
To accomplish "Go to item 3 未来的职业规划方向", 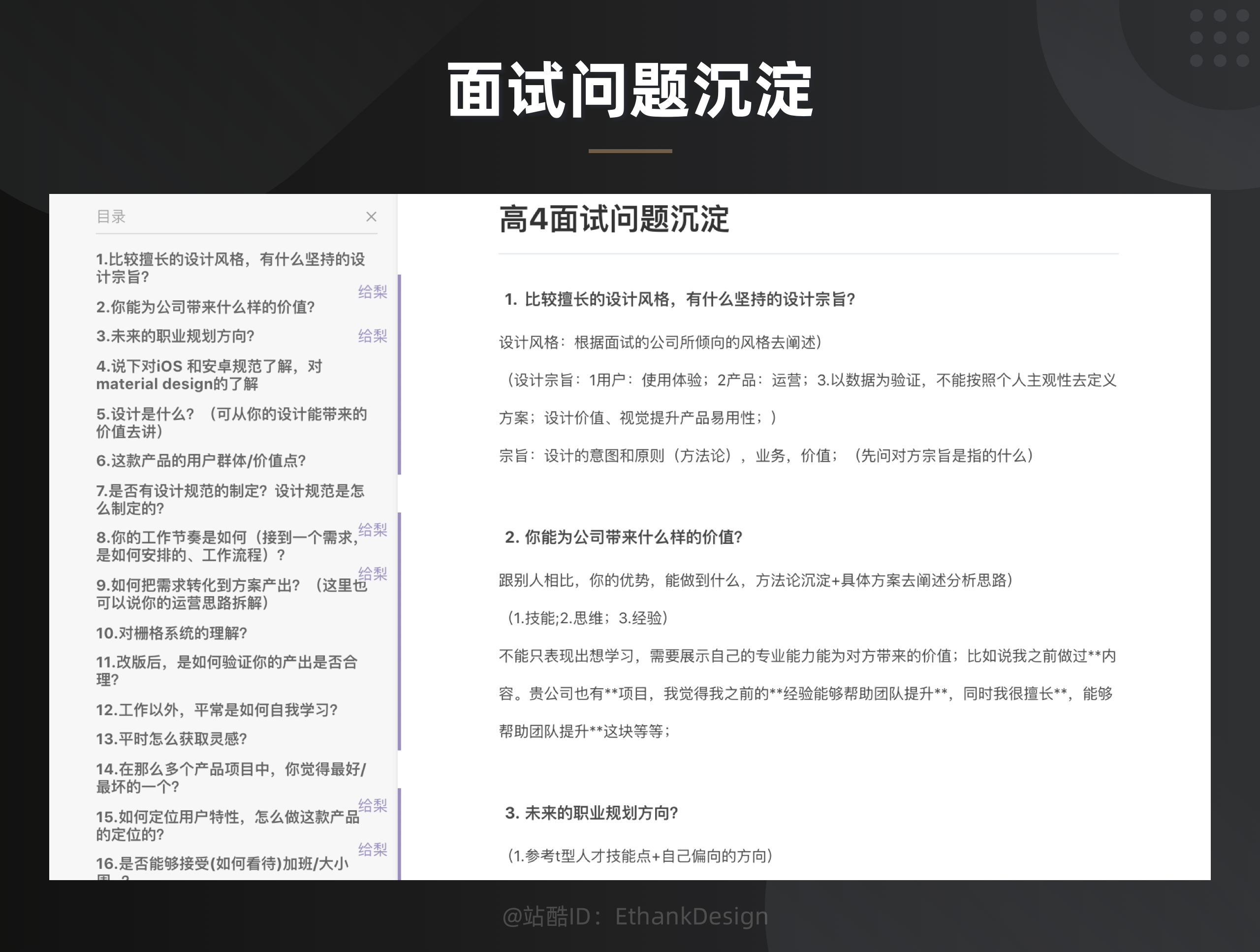I will pos(175,336).
